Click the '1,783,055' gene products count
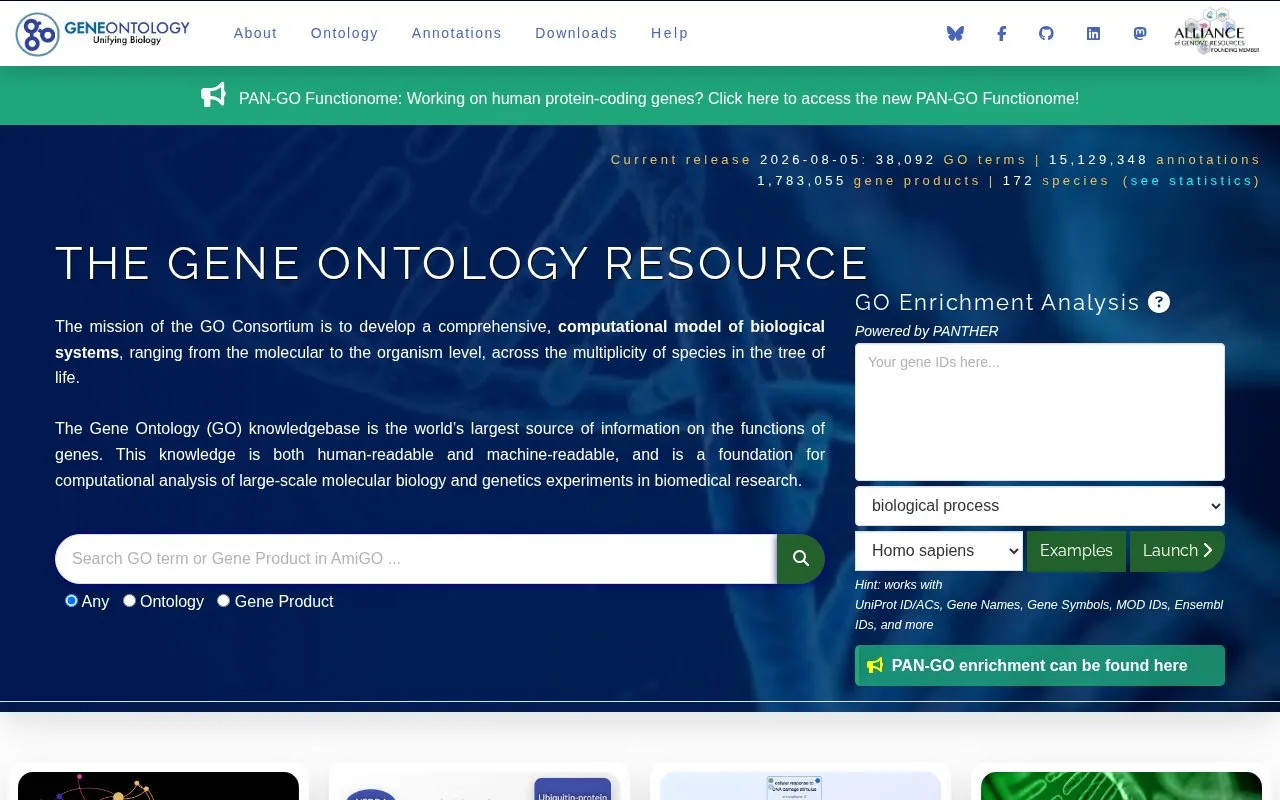Viewport: 1280px width, 800px height. pyautogui.click(x=802, y=181)
